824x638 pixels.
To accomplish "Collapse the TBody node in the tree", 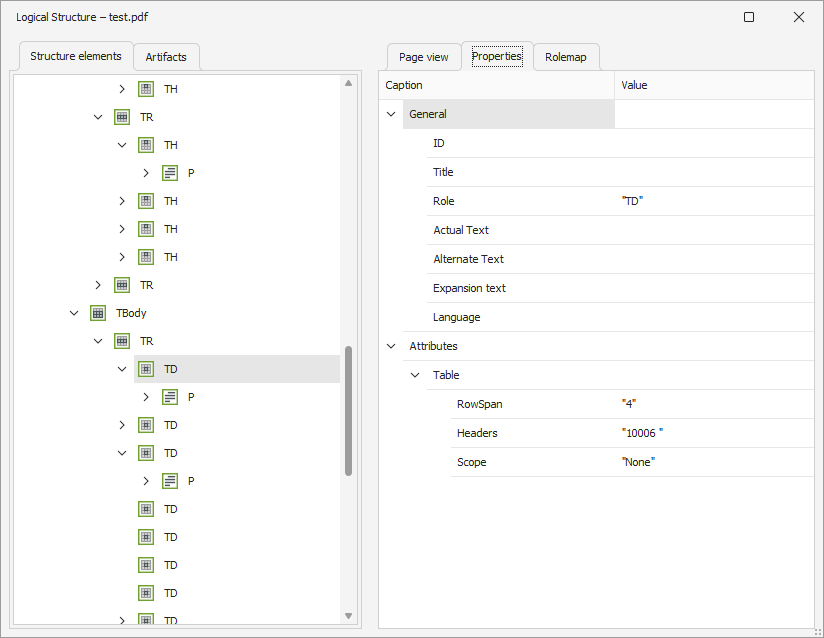I will [74, 313].
